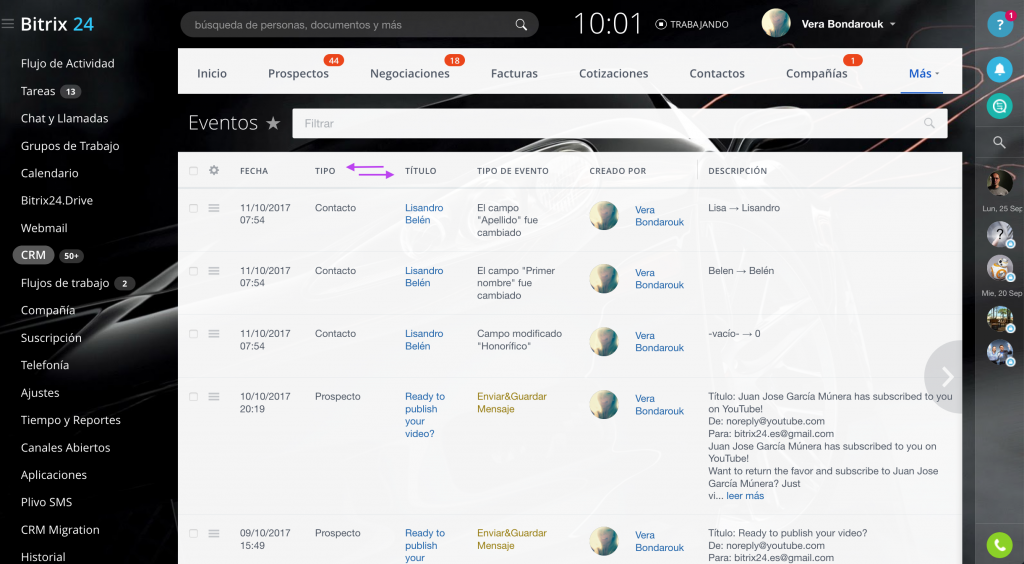Open Enviar&Guardar Mensaje link in 10/10/2017 row
Image resolution: width=1024 pixels, height=564 pixels.
[x=512, y=403]
